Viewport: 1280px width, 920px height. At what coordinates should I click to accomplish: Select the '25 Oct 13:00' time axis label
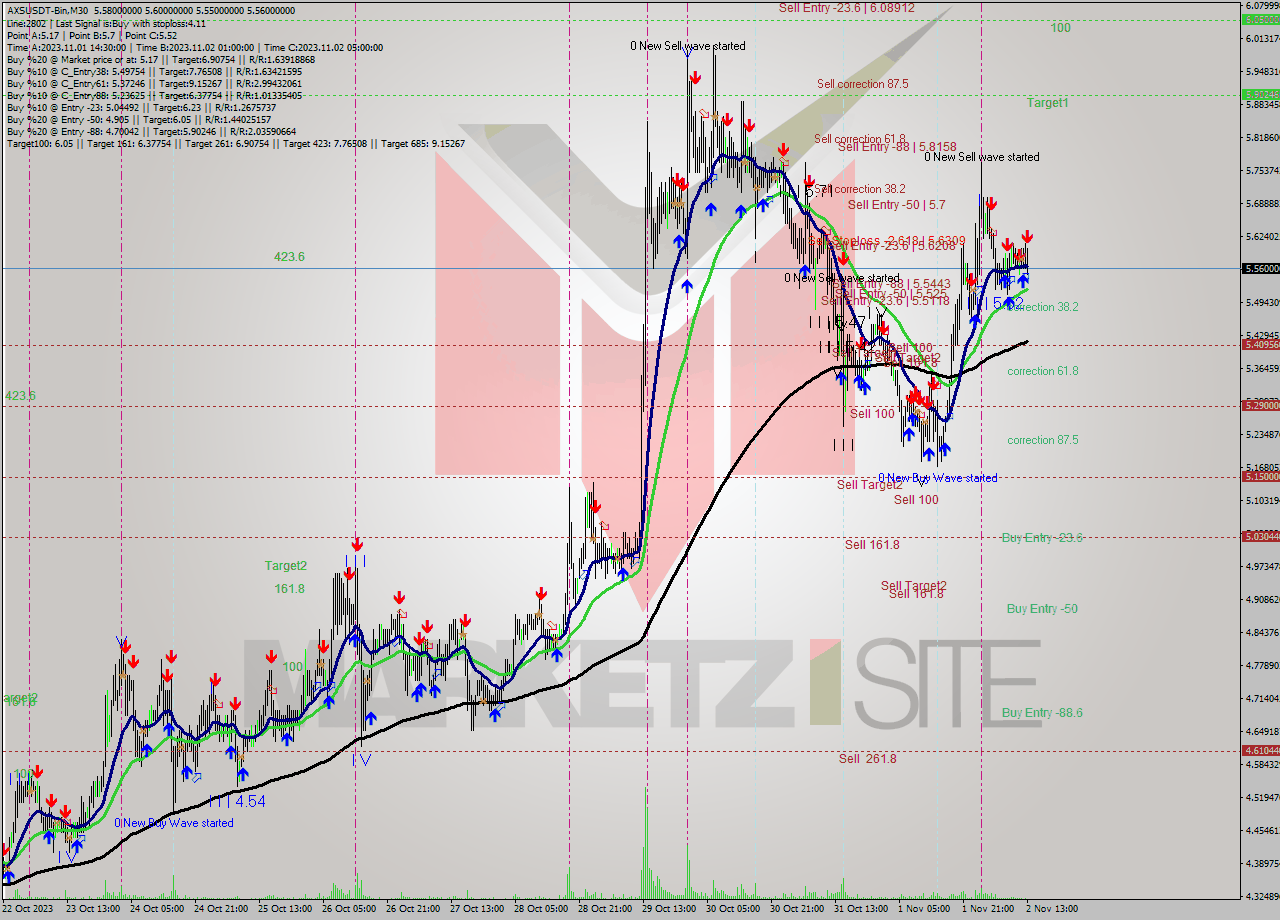[286, 909]
